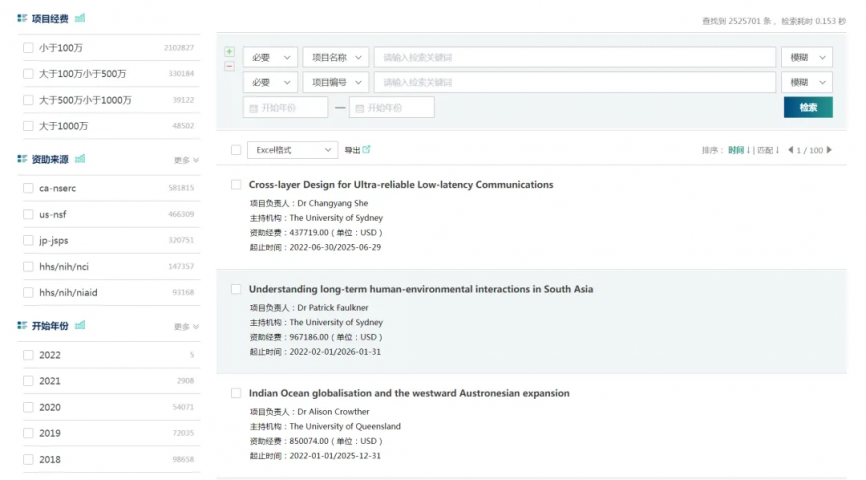Screen dimensions: 866x480
Task: Sort results by 时间
Action: (739, 150)
